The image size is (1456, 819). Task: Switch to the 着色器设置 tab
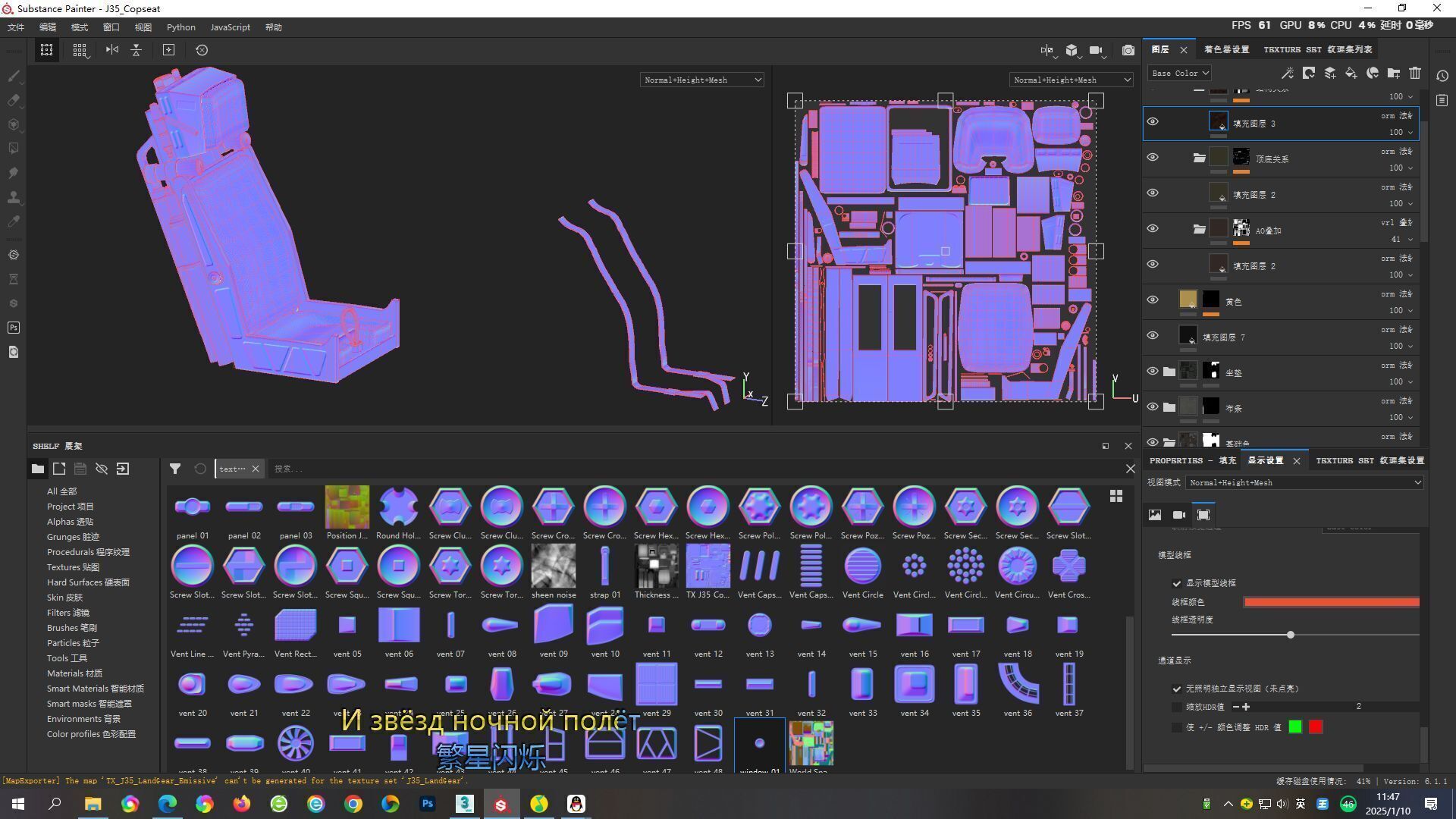(x=1226, y=50)
